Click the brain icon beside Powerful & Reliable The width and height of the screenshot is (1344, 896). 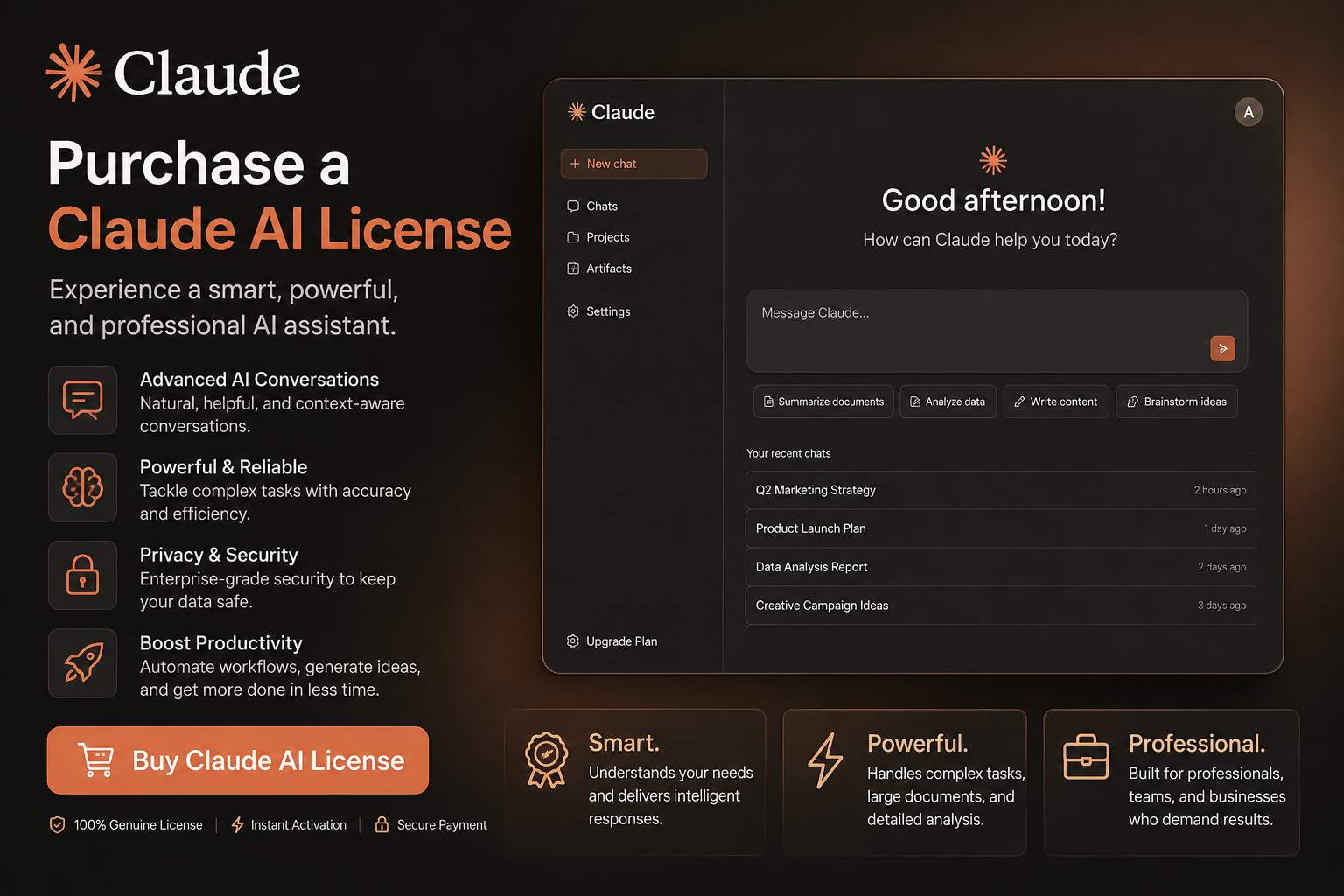[83, 487]
